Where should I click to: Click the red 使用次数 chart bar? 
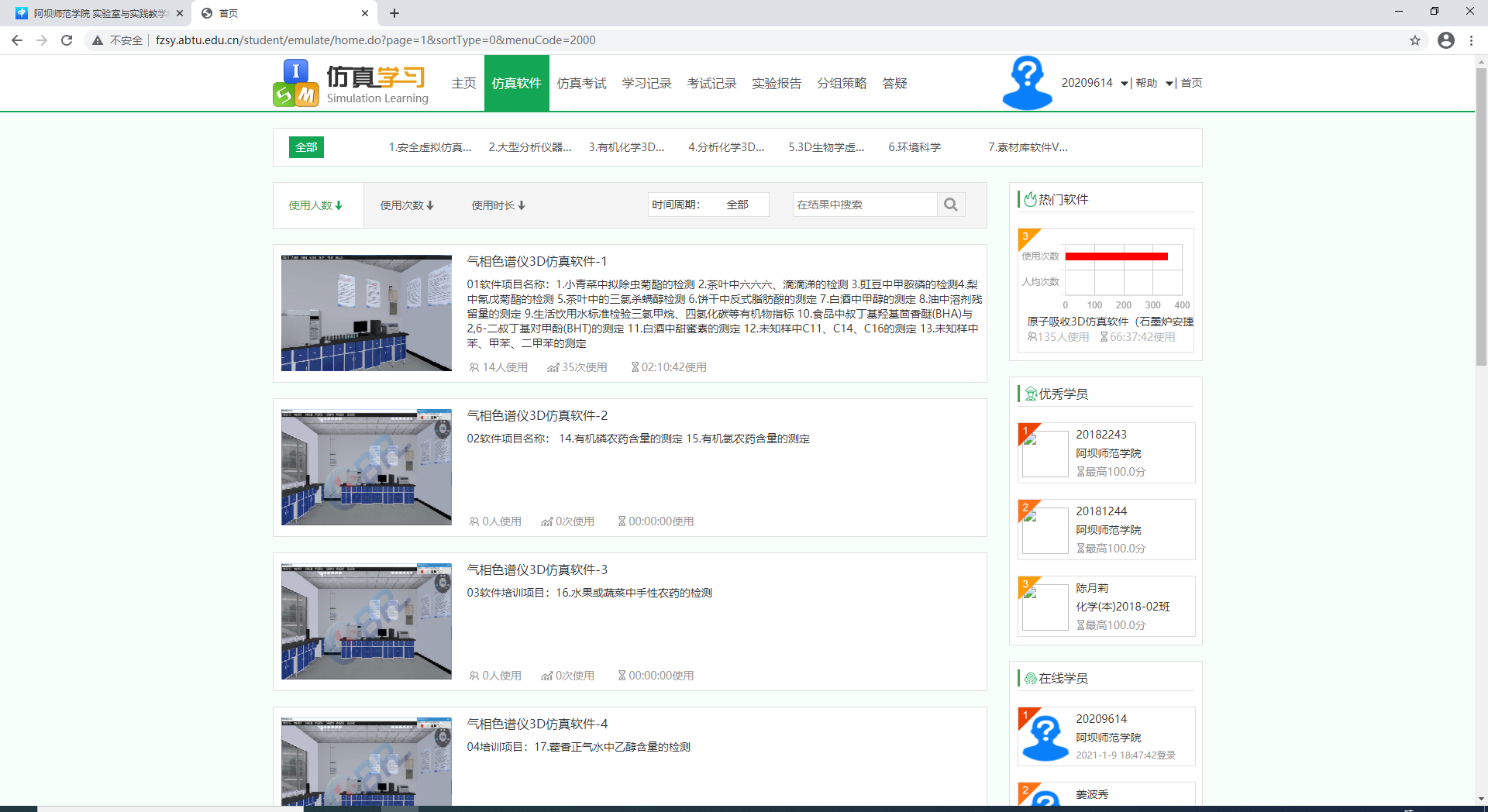pos(1116,256)
